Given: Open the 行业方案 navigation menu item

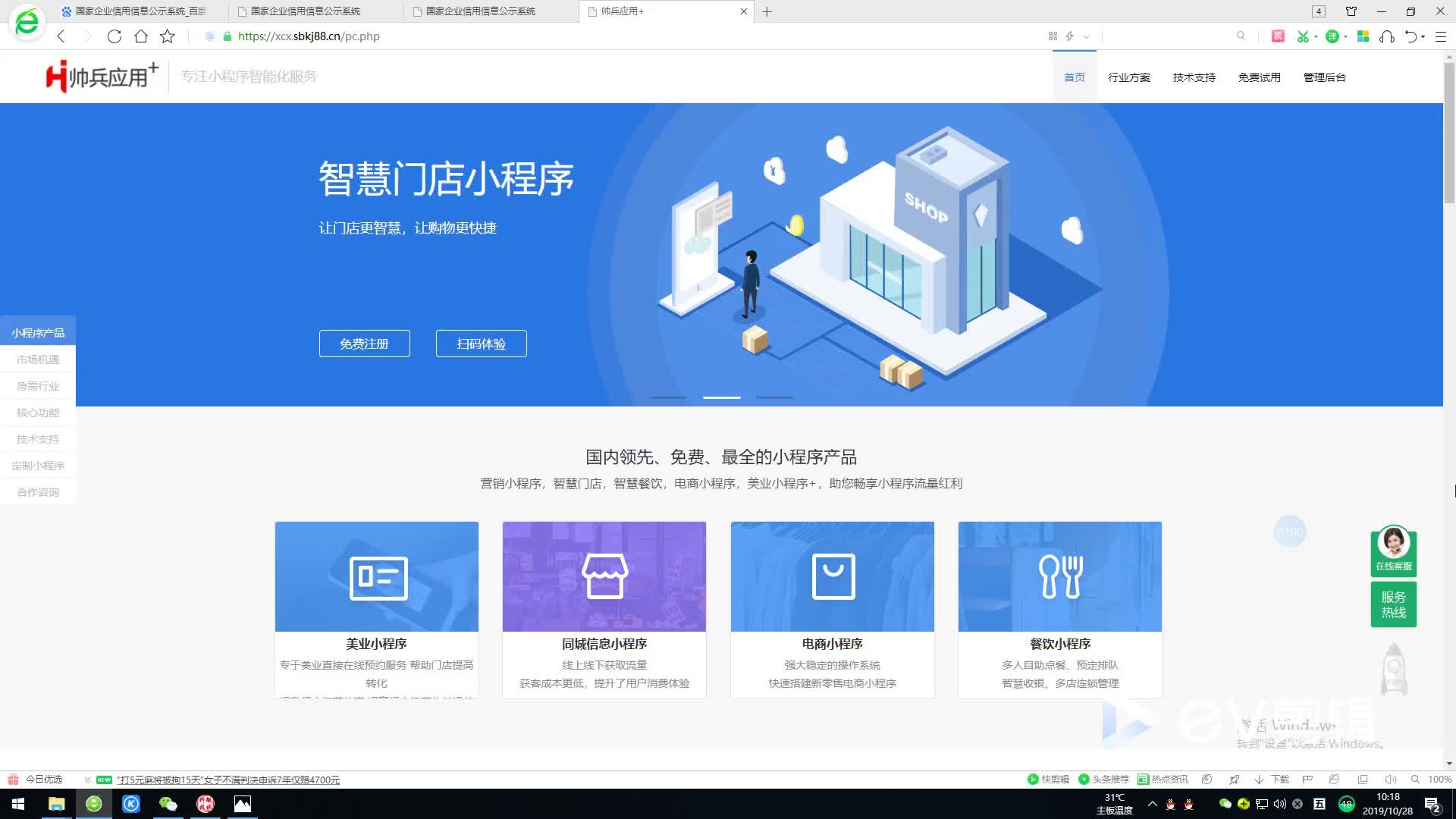Looking at the screenshot, I should [x=1128, y=77].
